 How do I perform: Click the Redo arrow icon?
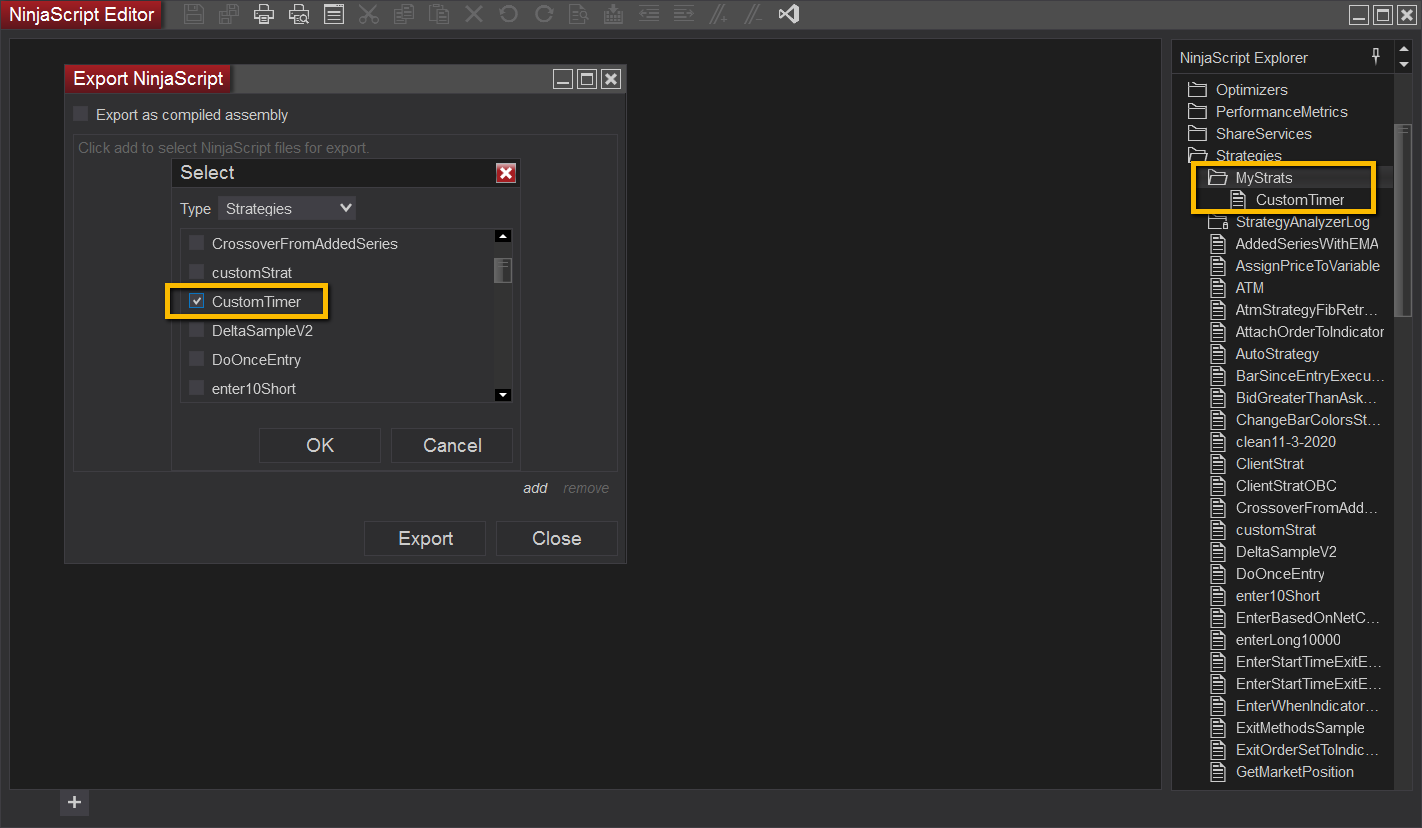pos(544,15)
